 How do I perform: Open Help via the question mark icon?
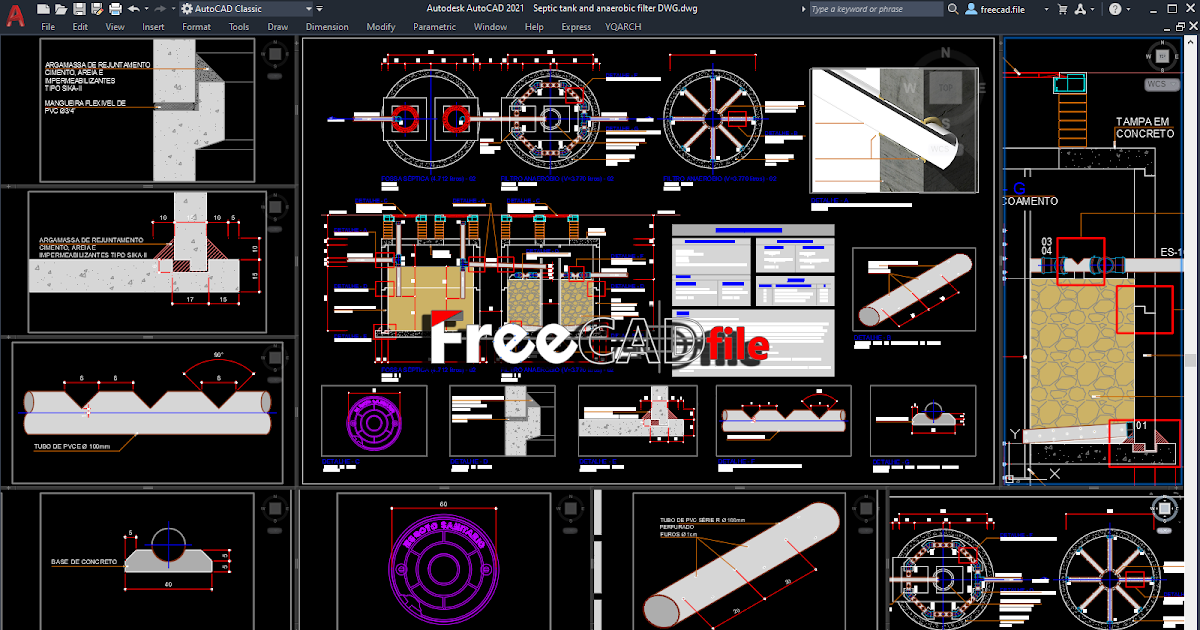(1115, 9)
